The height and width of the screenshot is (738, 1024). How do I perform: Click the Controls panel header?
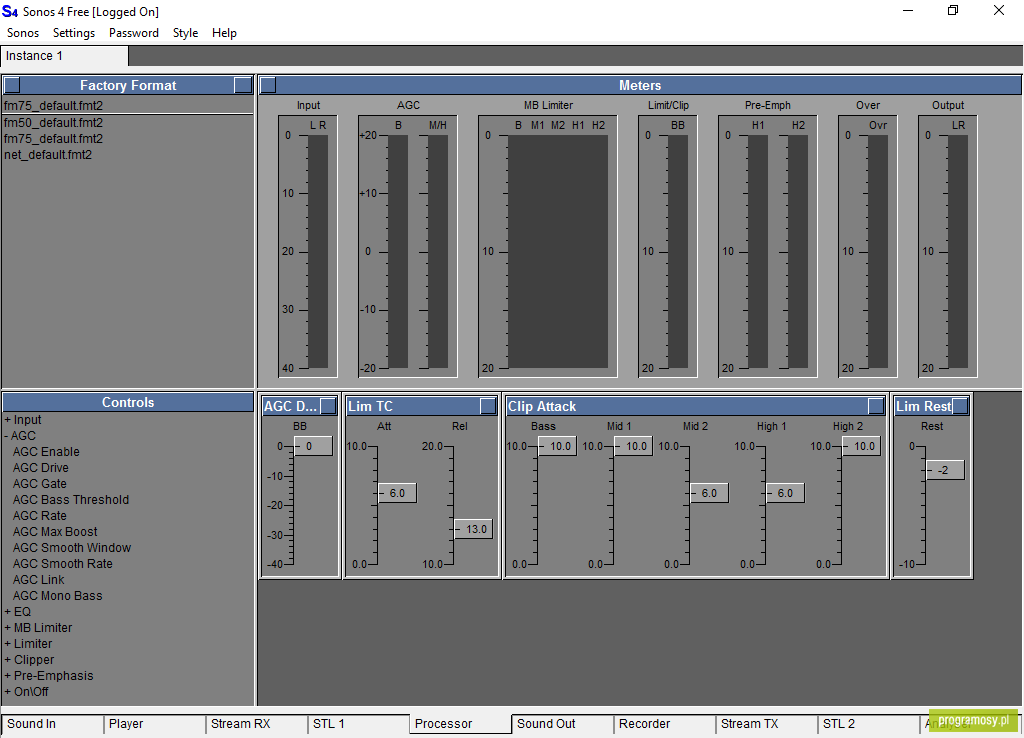[128, 402]
